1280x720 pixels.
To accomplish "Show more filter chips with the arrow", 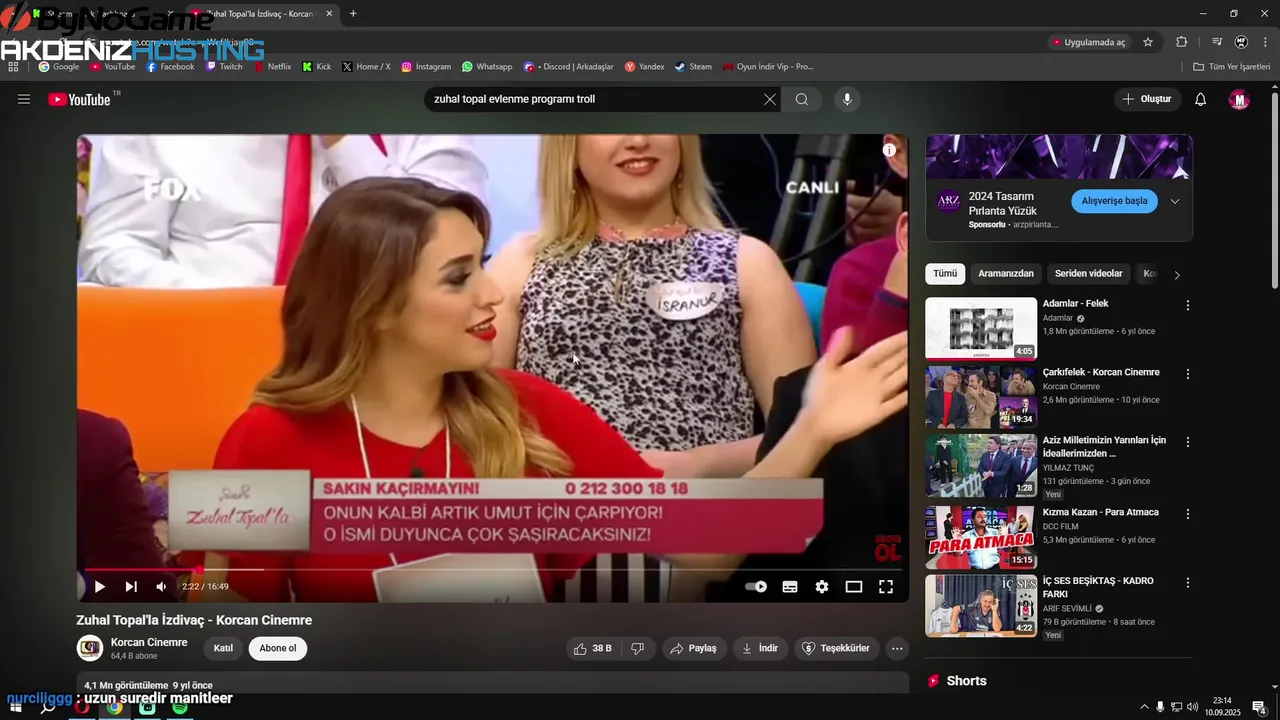I will click(1177, 274).
